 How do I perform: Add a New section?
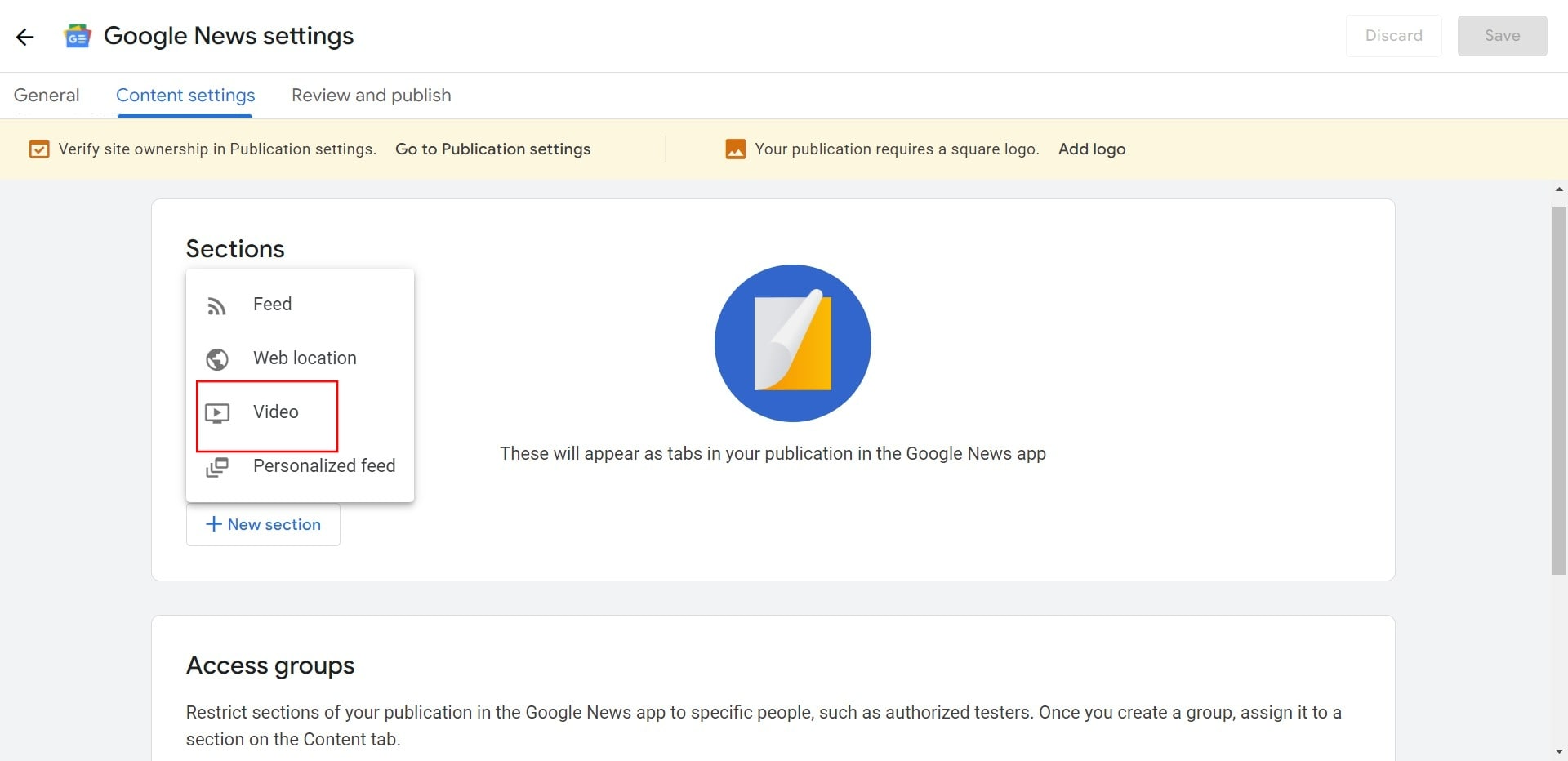pos(263,524)
